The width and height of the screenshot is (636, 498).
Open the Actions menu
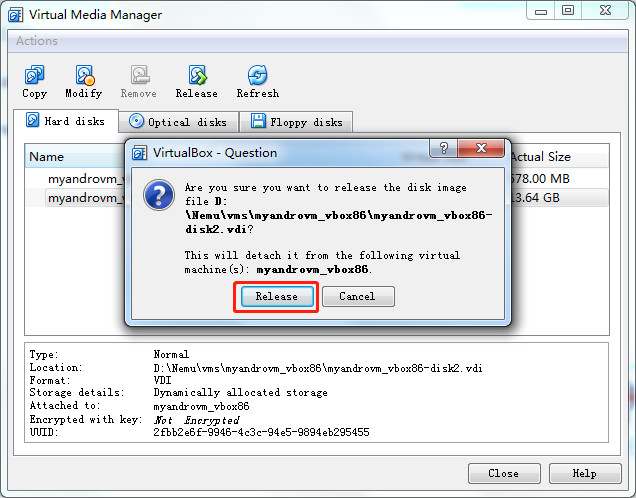point(37,41)
